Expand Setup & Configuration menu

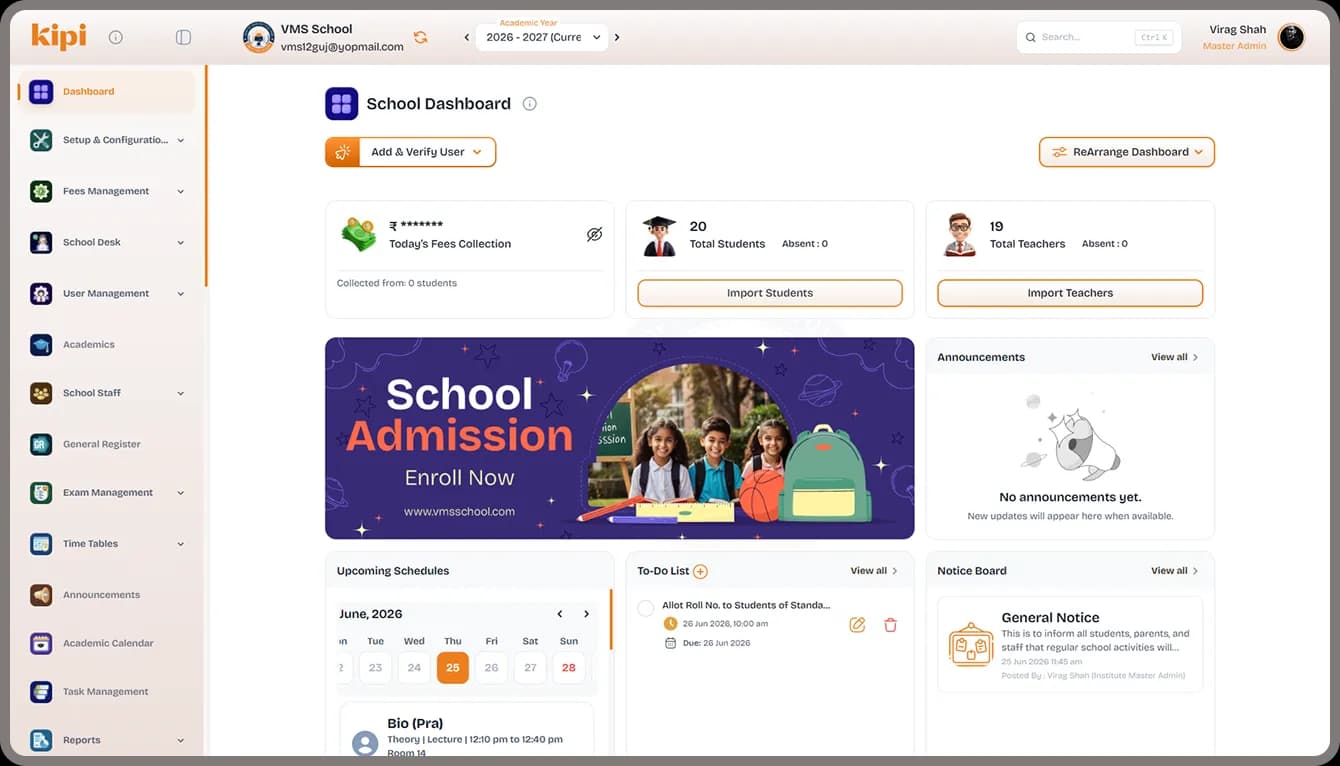(181, 141)
